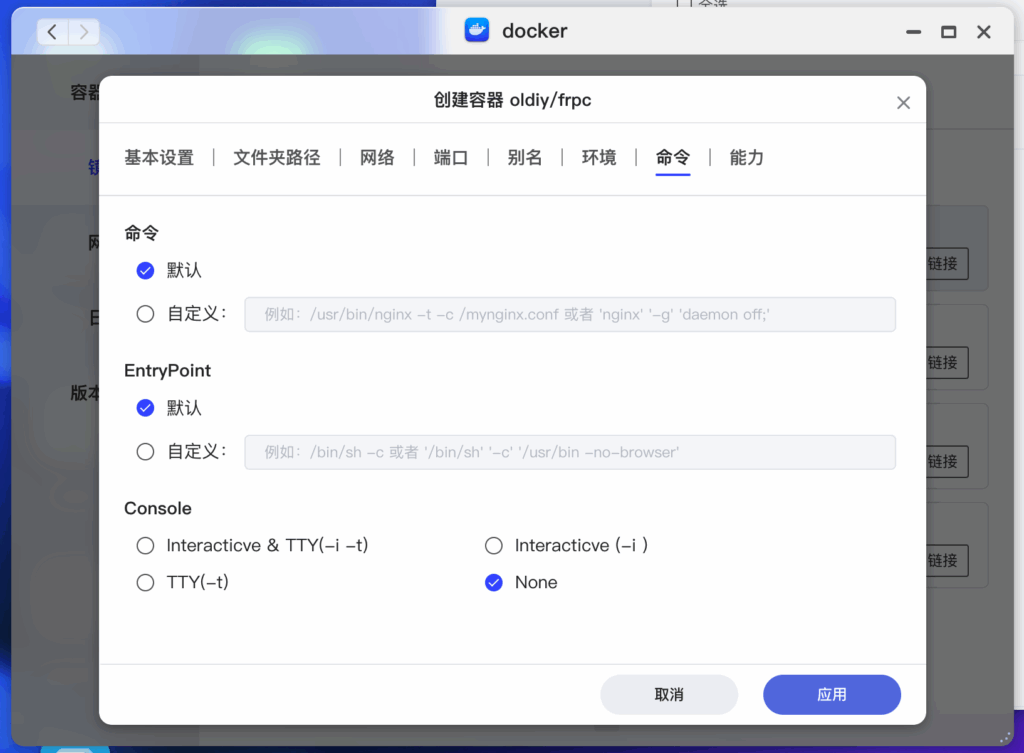Click the forward navigation arrow

[84, 31]
